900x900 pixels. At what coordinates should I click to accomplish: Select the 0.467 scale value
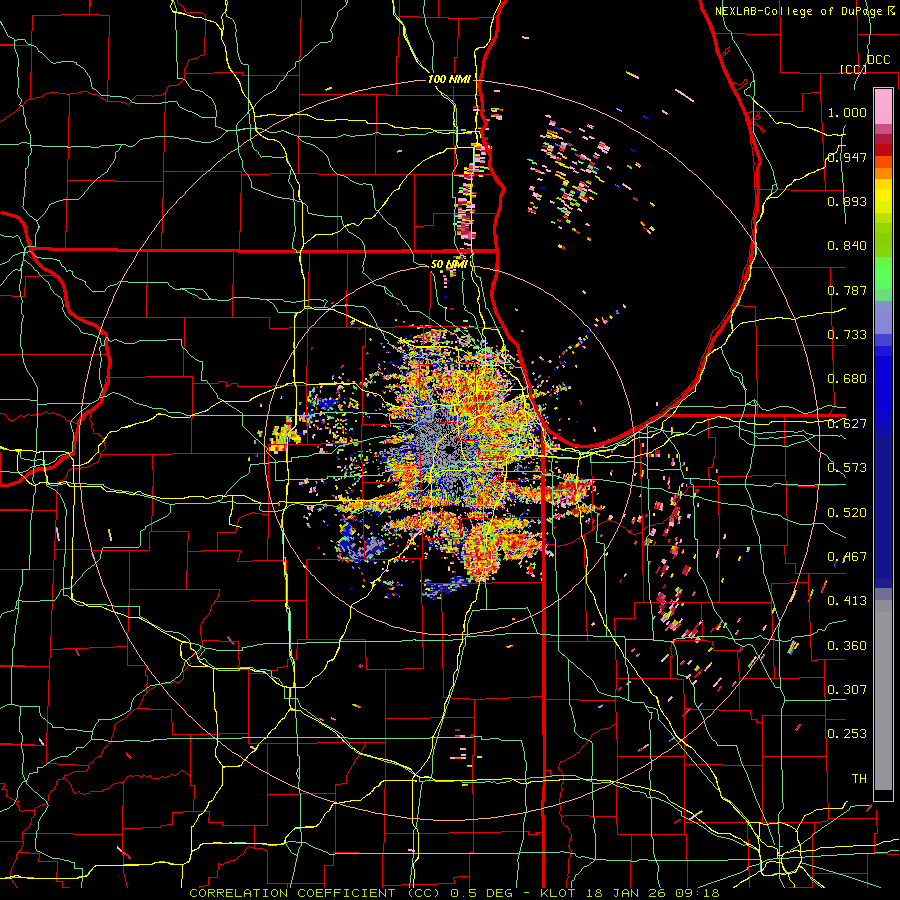coord(847,557)
